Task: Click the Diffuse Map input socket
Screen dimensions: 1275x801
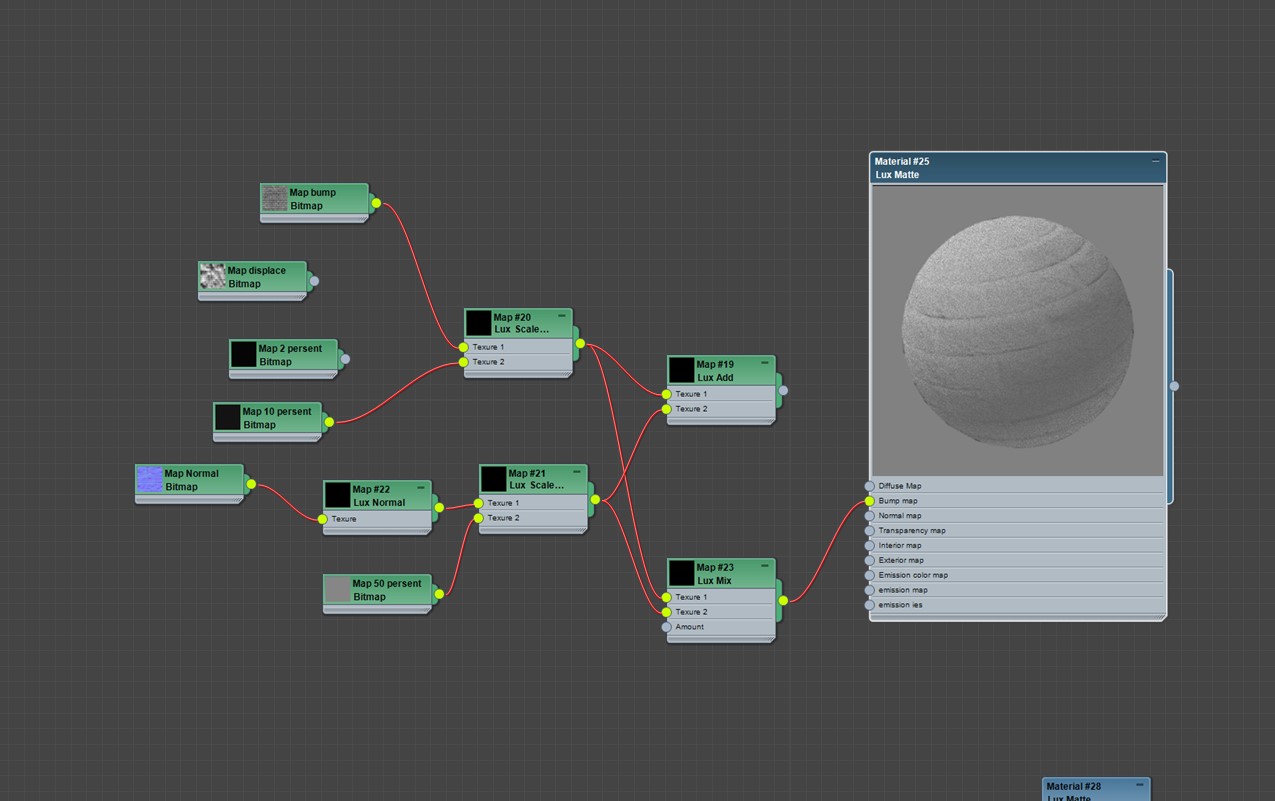Action: pyautogui.click(x=869, y=486)
